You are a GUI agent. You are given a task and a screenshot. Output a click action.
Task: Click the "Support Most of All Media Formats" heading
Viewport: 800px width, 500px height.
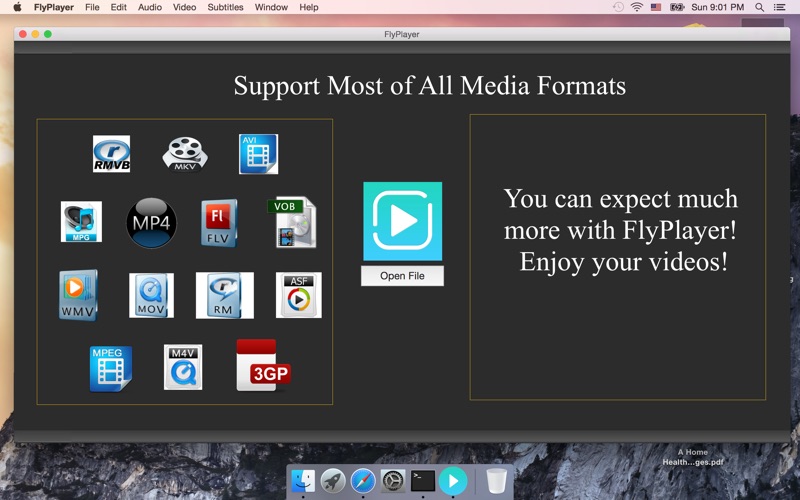pos(430,86)
